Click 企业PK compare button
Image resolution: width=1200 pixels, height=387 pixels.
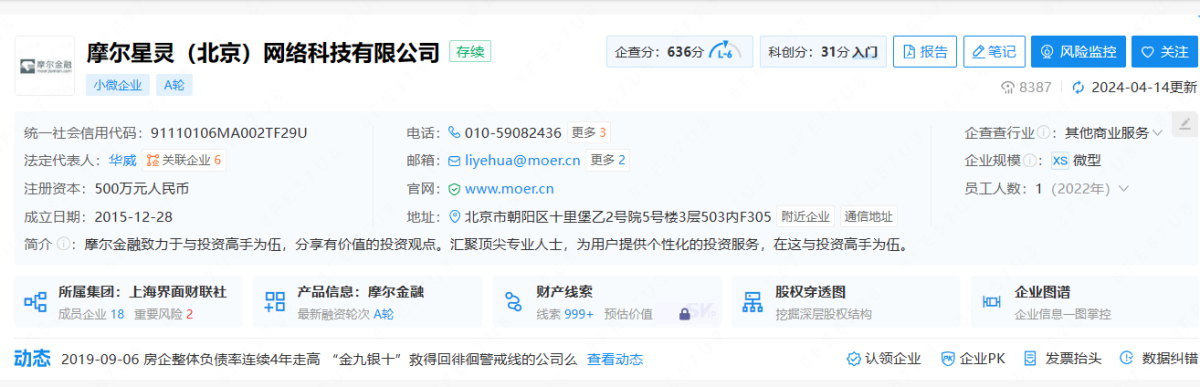tap(973, 358)
